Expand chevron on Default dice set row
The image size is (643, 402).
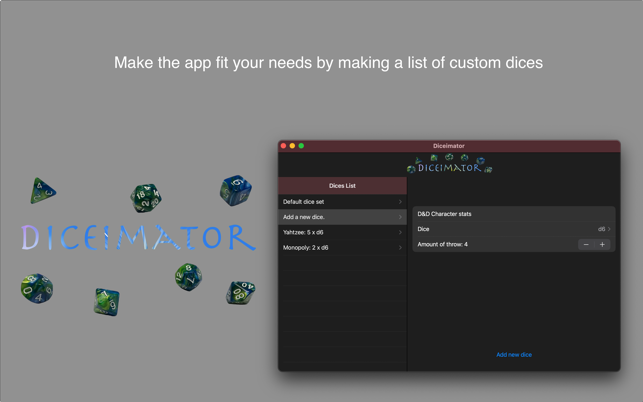400,202
